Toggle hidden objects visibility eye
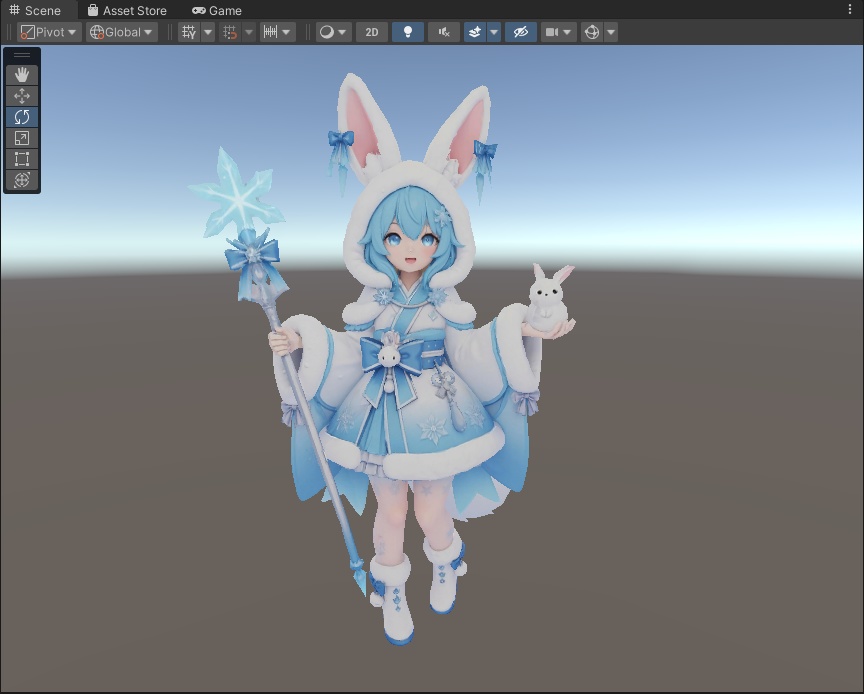 521,32
